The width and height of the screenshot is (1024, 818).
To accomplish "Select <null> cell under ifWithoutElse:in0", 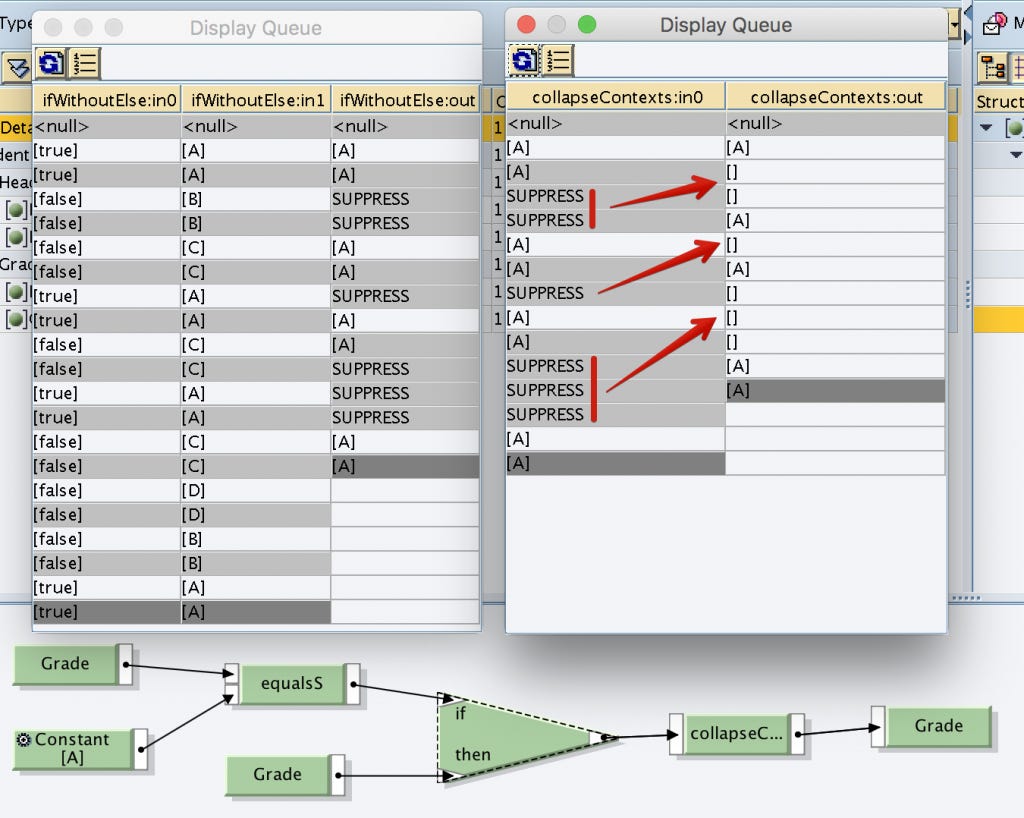I will pos(107,126).
